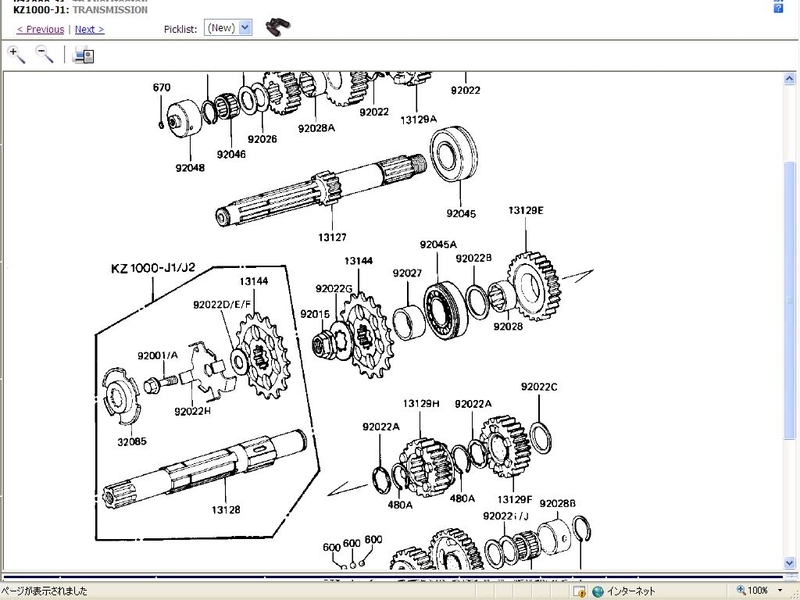800x600 pixels.
Task: Select part number 92015 label
Action: point(315,314)
